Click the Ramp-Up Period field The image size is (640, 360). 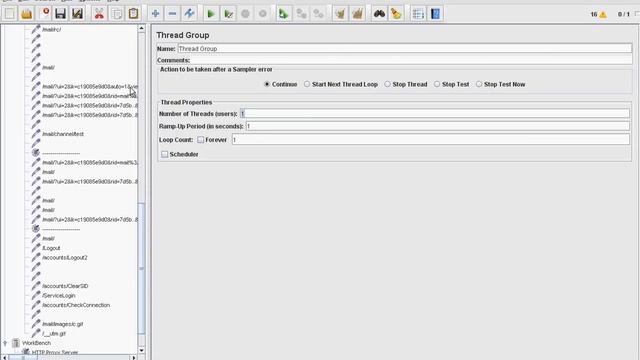click(x=438, y=126)
